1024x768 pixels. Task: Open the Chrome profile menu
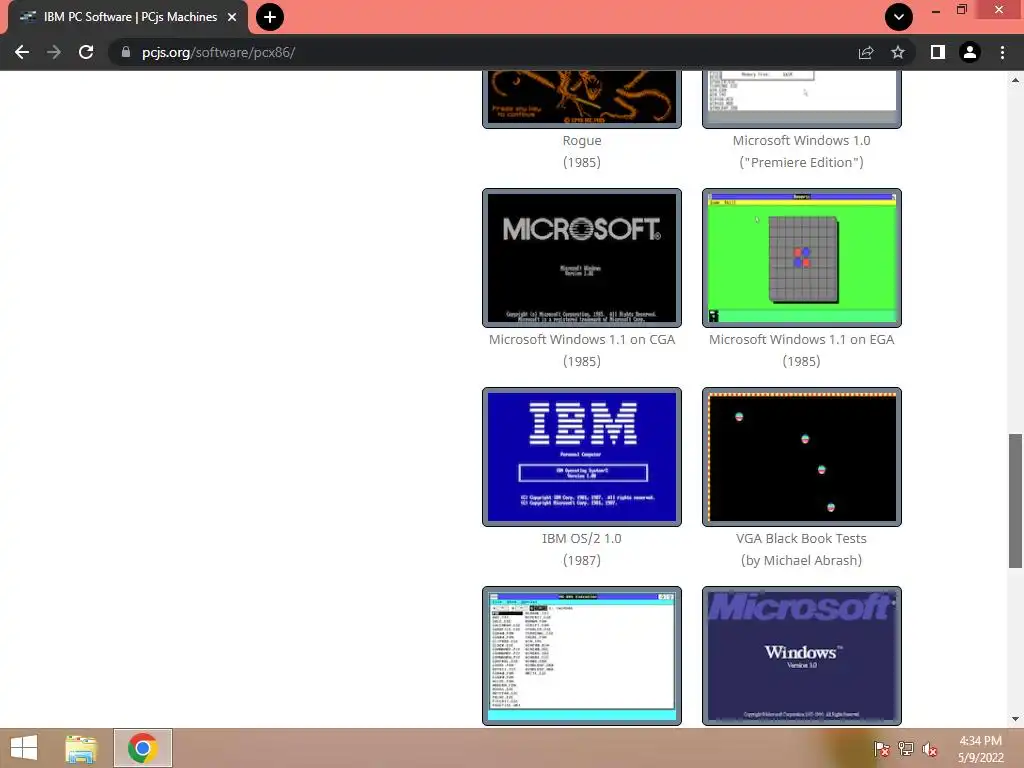970,52
